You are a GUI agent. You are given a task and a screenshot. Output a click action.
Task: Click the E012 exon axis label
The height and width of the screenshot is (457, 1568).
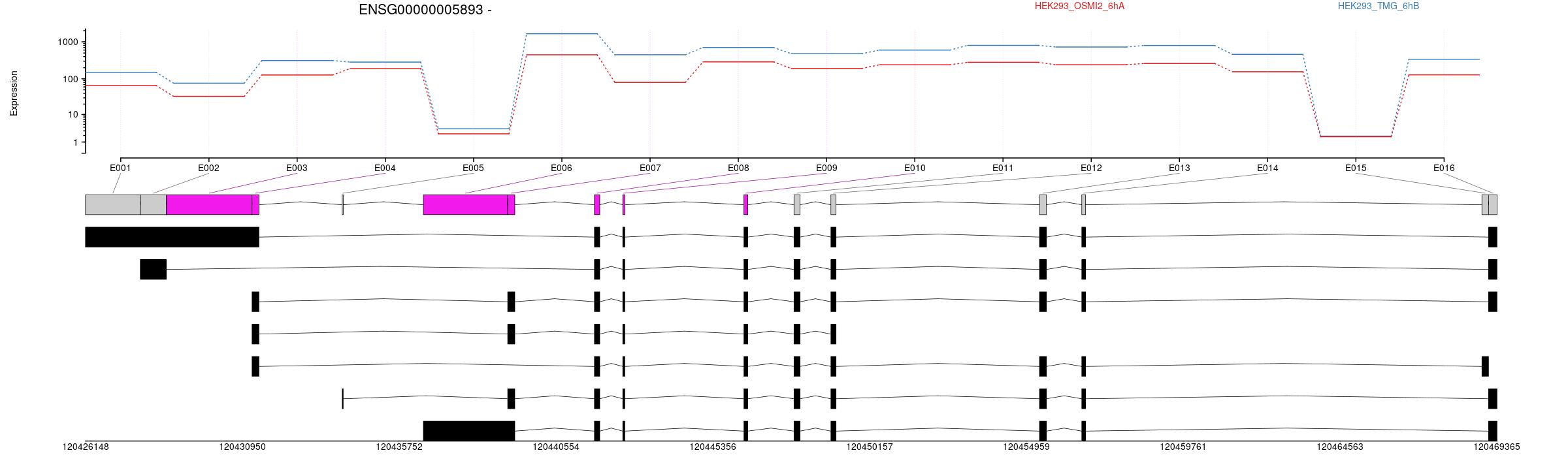click(x=1091, y=168)
